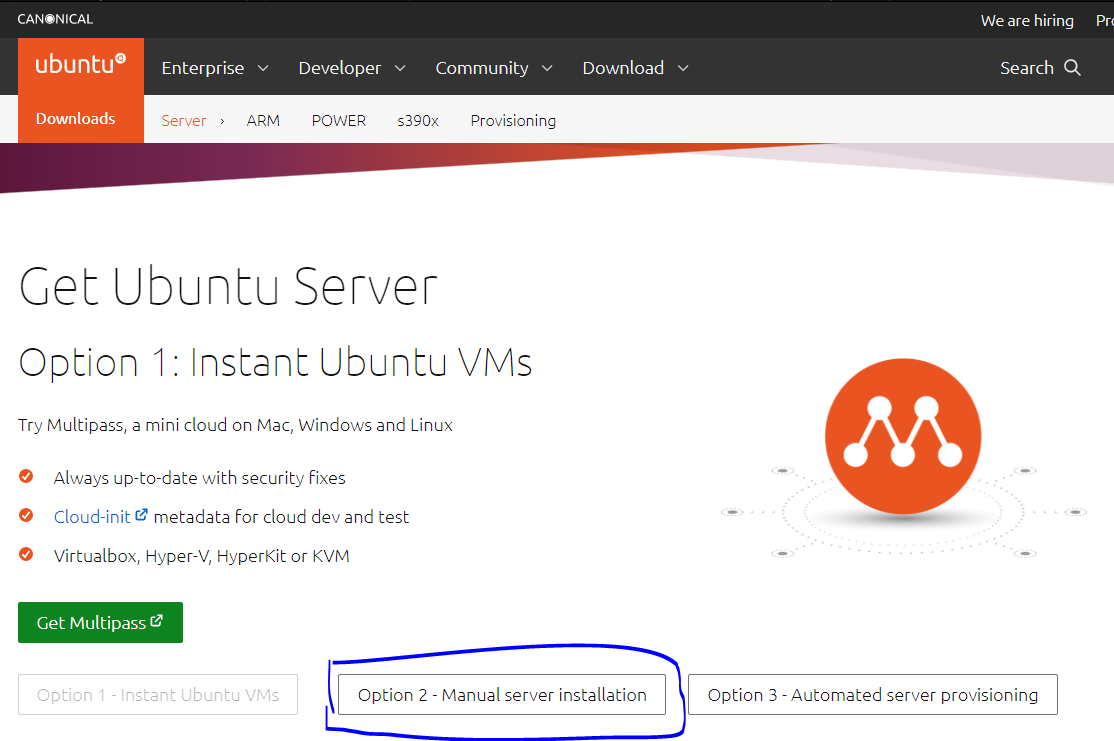Image resolution: width=1114 pixels, height=741 pixels.
Task: Expand the Community menu chevron
Action: [x=547, y=68]
